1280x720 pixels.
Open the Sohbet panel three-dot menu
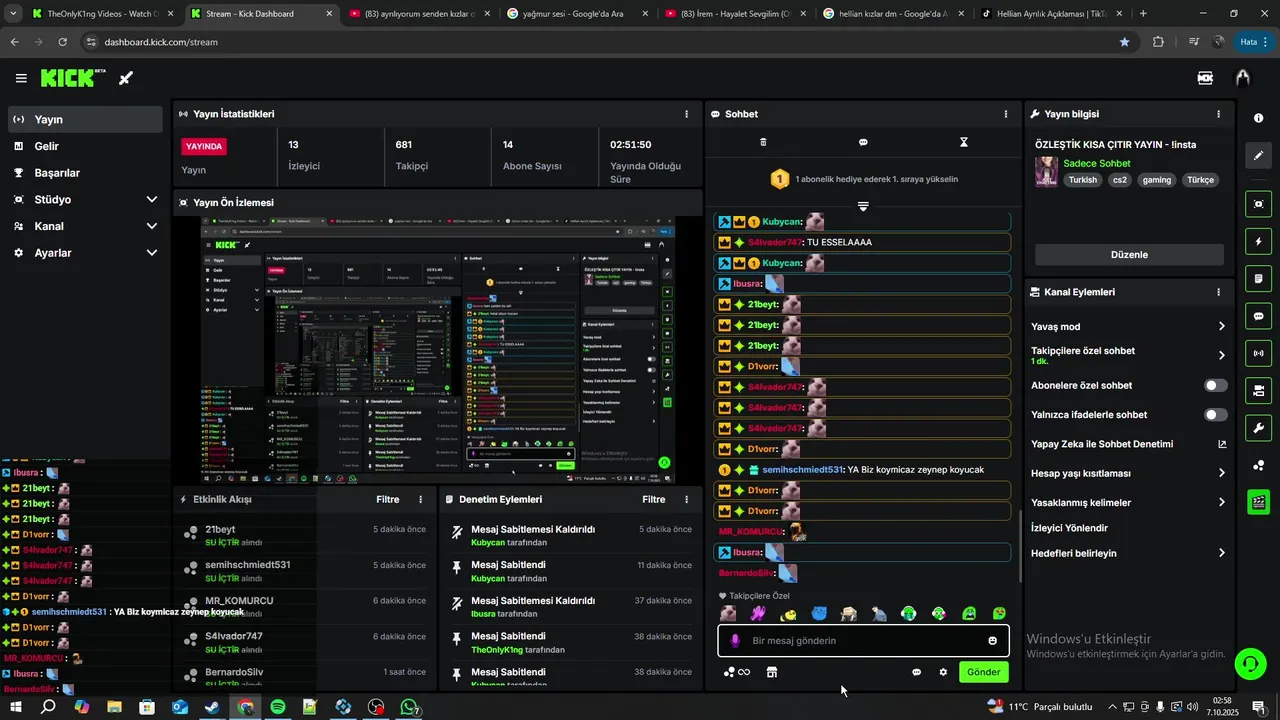click(x=1006, y=114)
